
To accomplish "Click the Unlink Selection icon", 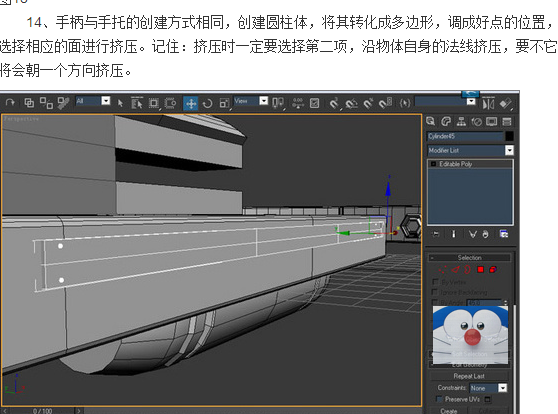I will (x=46, y=103).
